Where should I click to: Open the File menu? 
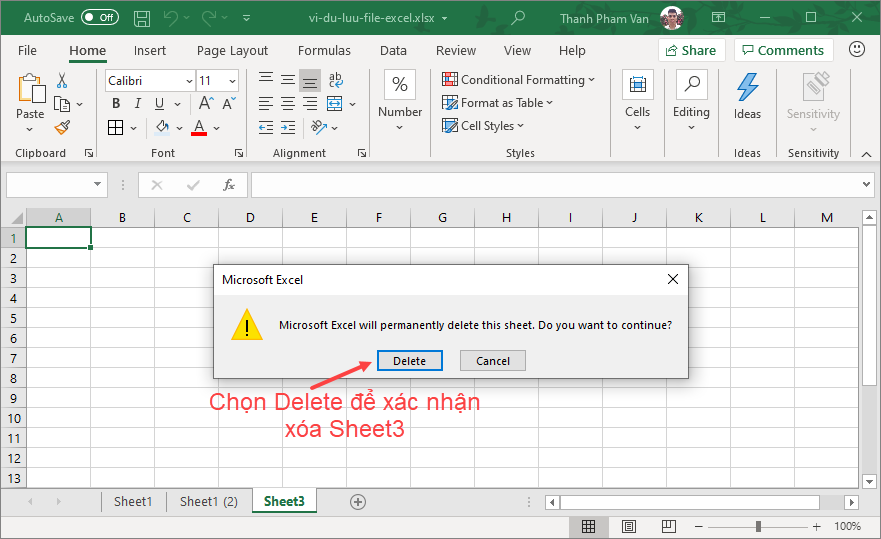tap(27, 51)
